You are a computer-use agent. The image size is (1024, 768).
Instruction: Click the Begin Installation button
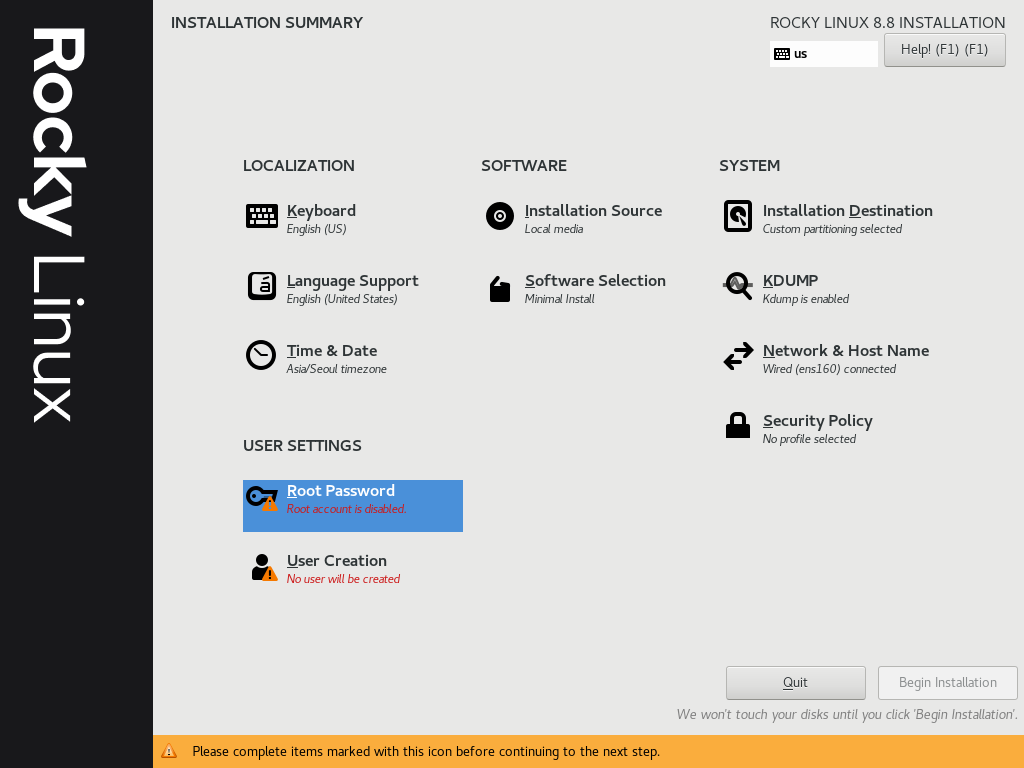(x=948, y=682)
